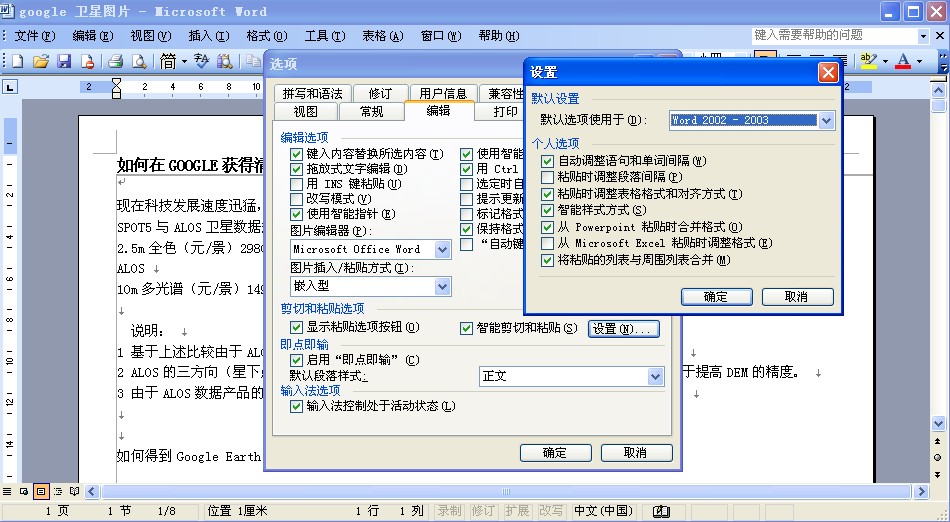The image size is (950, 522).
Task: Click the Permission document icon with red sign
Action: point(87,61)
